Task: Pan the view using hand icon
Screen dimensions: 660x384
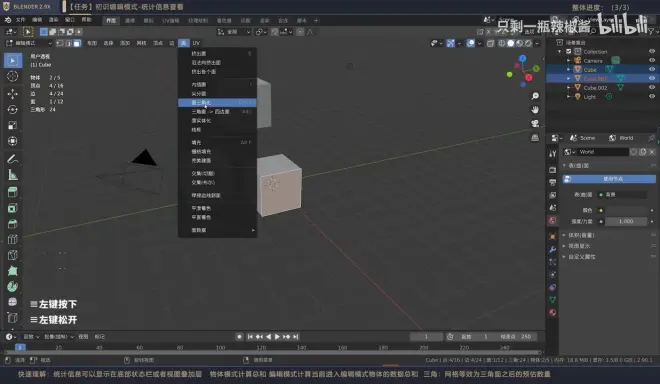Action: pos(535,109)
